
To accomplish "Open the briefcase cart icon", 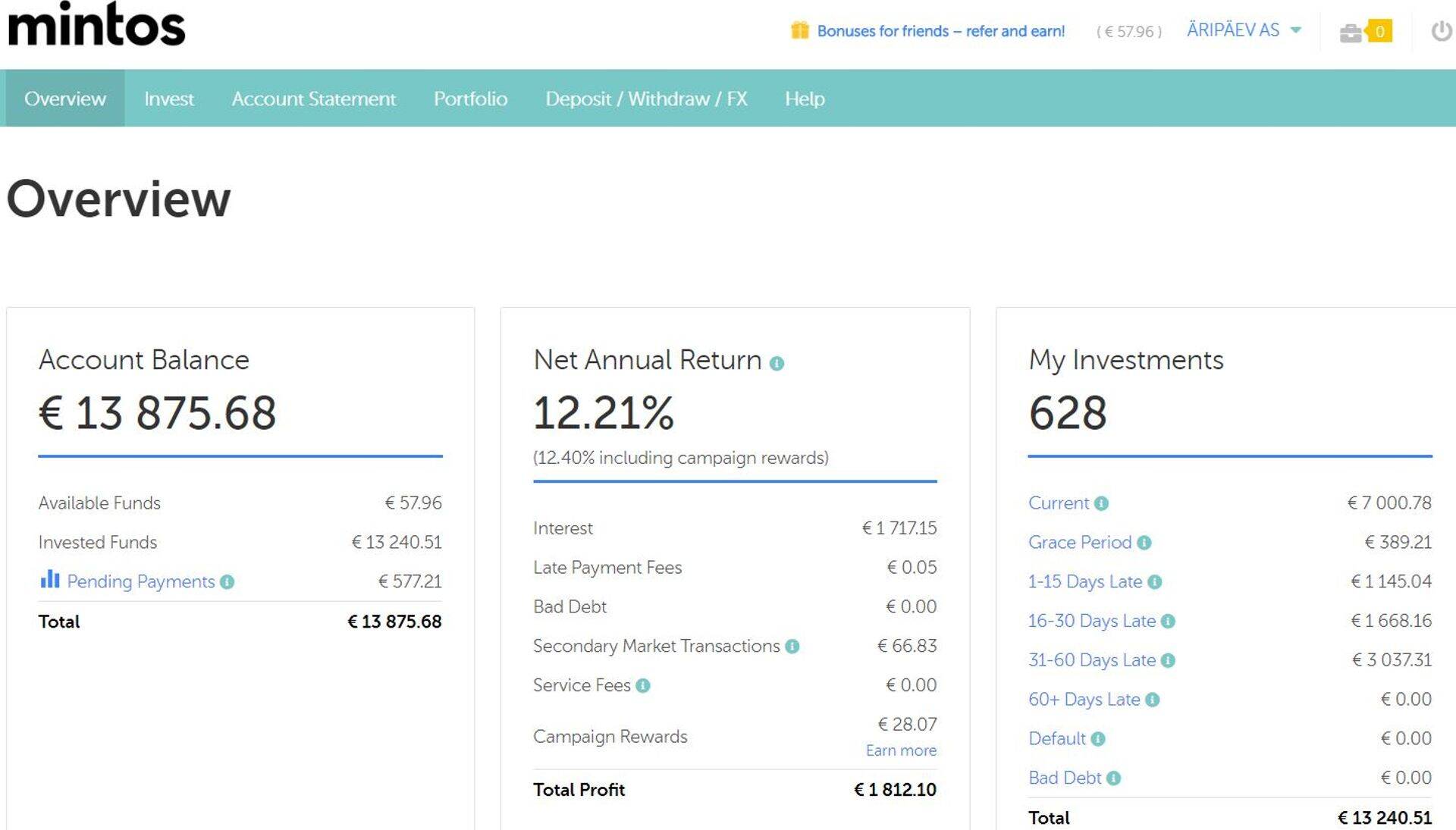I will click(x=1351, y=33).
